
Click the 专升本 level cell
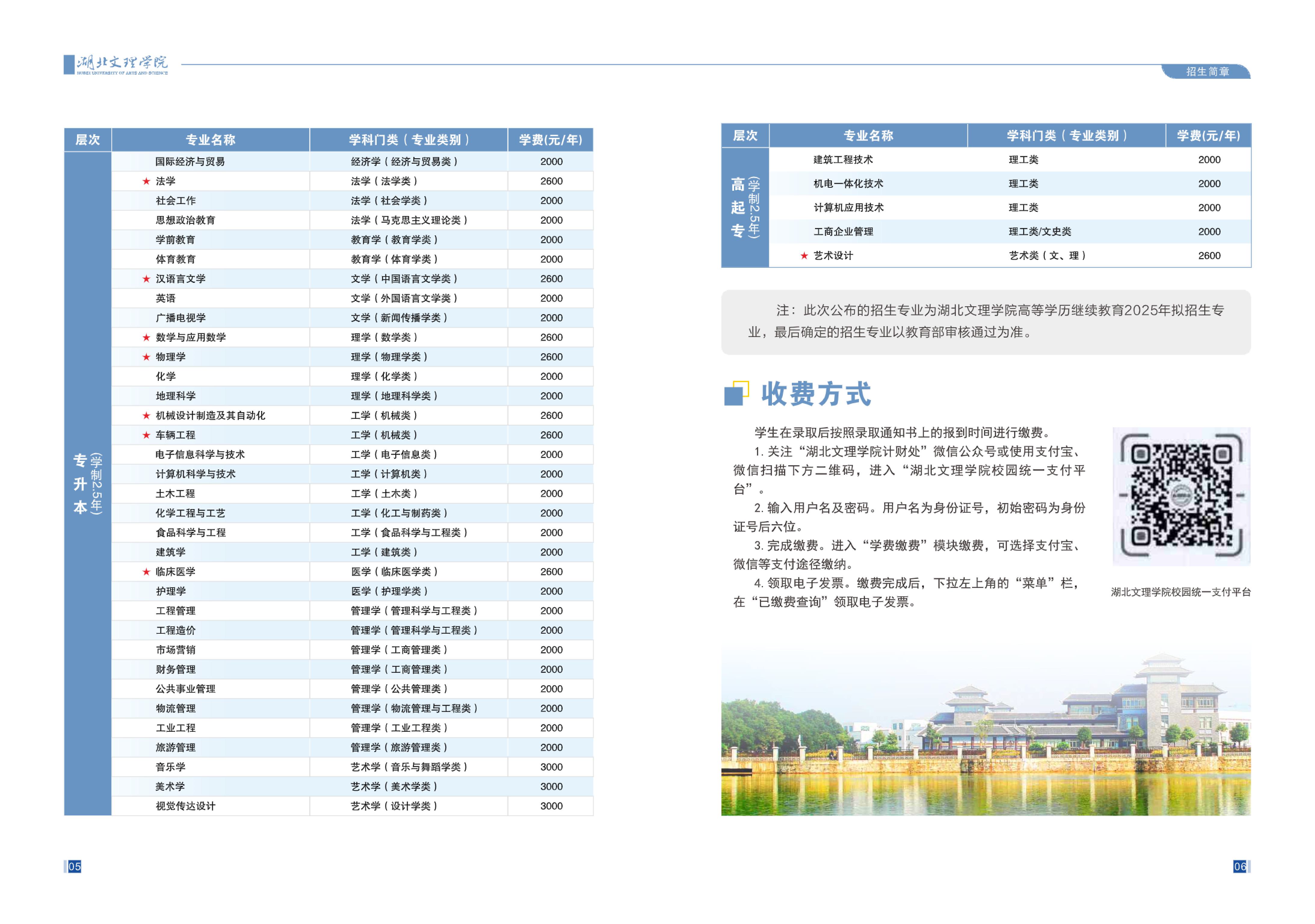[88, 484]
